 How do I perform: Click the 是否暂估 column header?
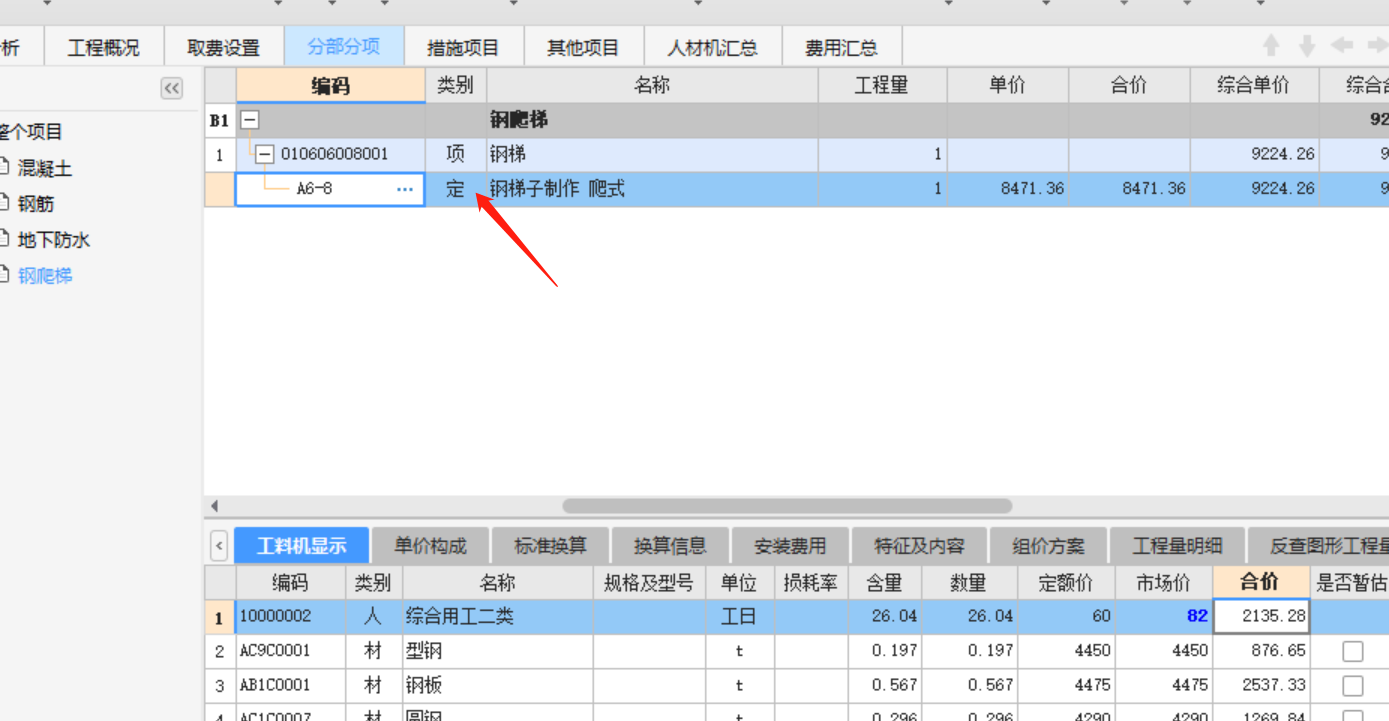[x=1351, y=583]
